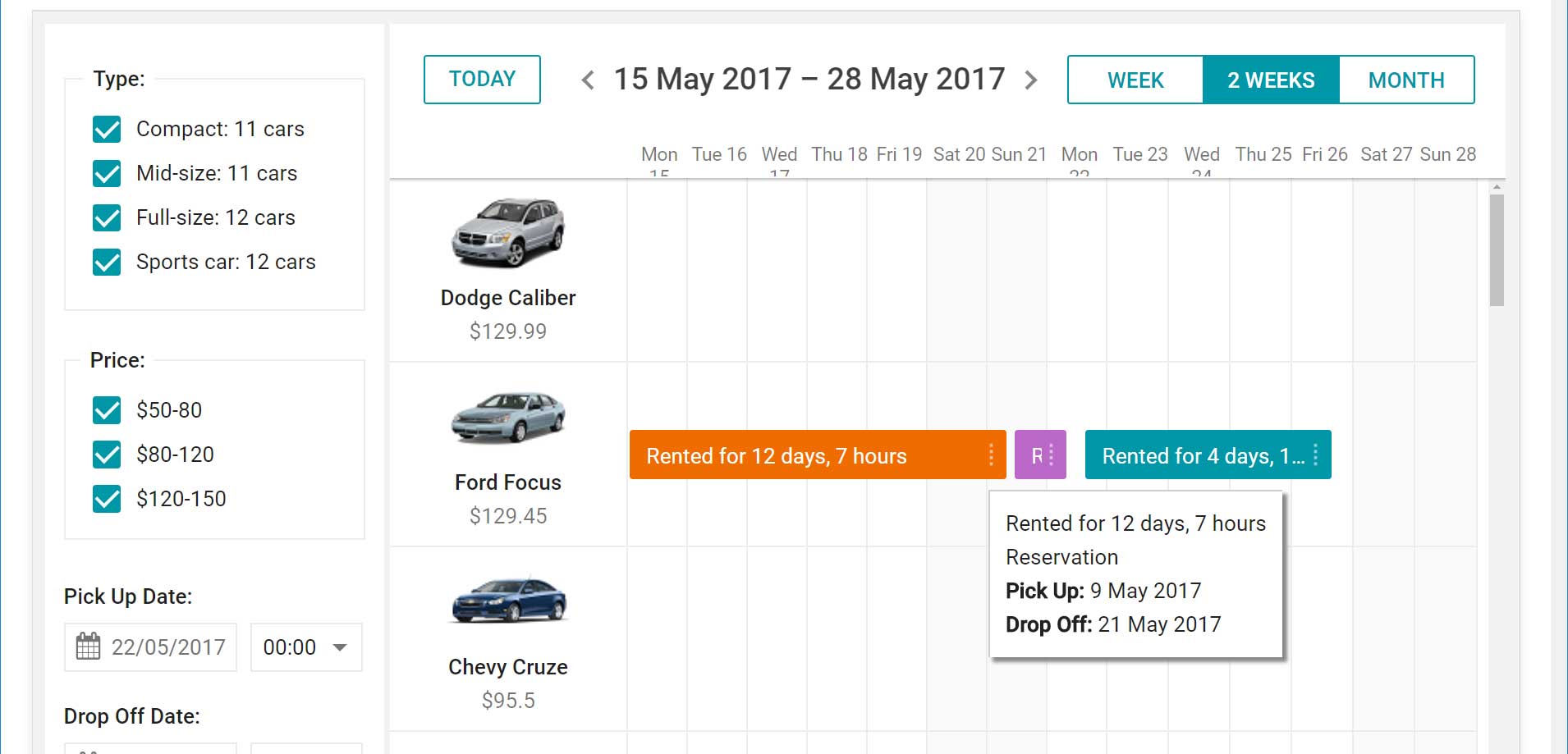Uncheck the Compact: 11 cars filter
This screenshot has height=754, width=1568.
pyautogui.click(x=106, y=129)
